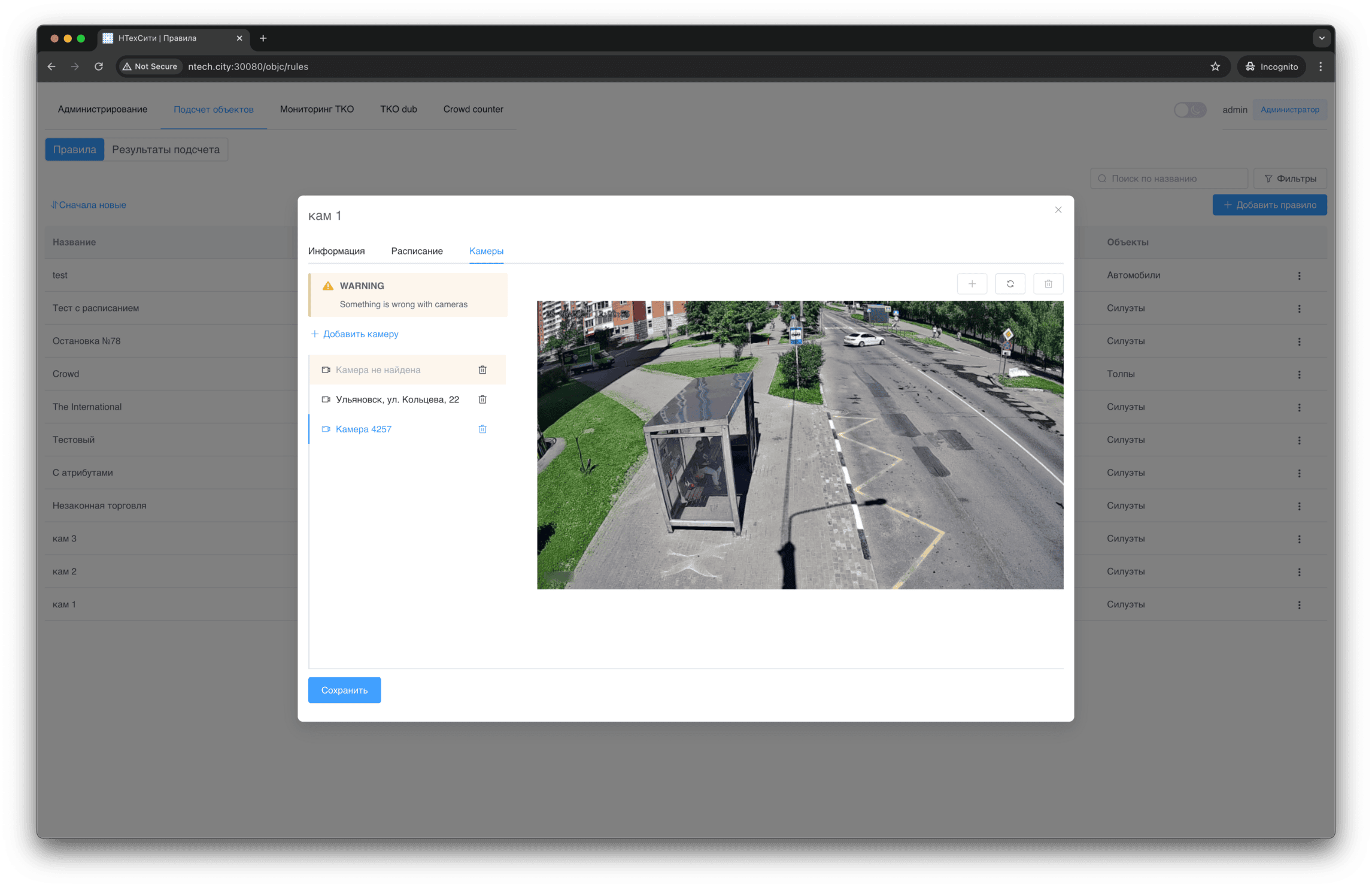Switch to the Расписание tab
Screen dimensions: 1372x887
417,251
